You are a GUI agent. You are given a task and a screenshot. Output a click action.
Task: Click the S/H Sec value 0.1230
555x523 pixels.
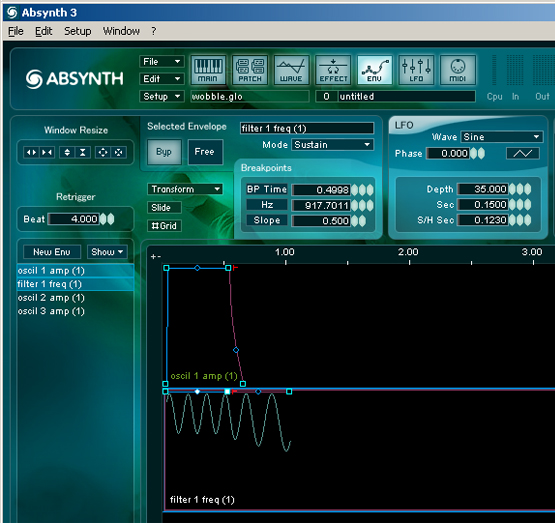pos(483,220)
